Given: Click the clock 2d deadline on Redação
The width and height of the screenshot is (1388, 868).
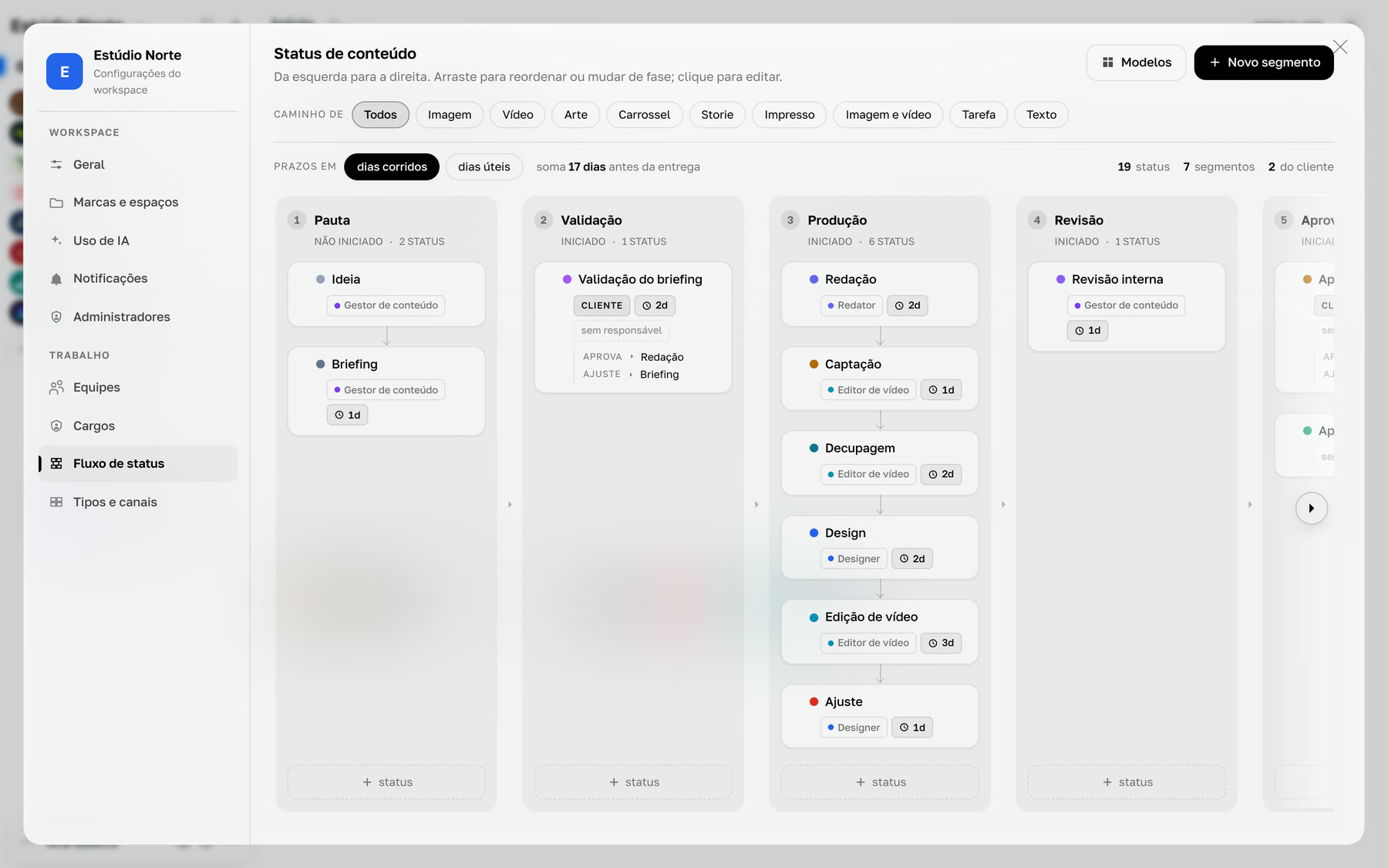Looking at the screenshot, I should coord(907,305).
